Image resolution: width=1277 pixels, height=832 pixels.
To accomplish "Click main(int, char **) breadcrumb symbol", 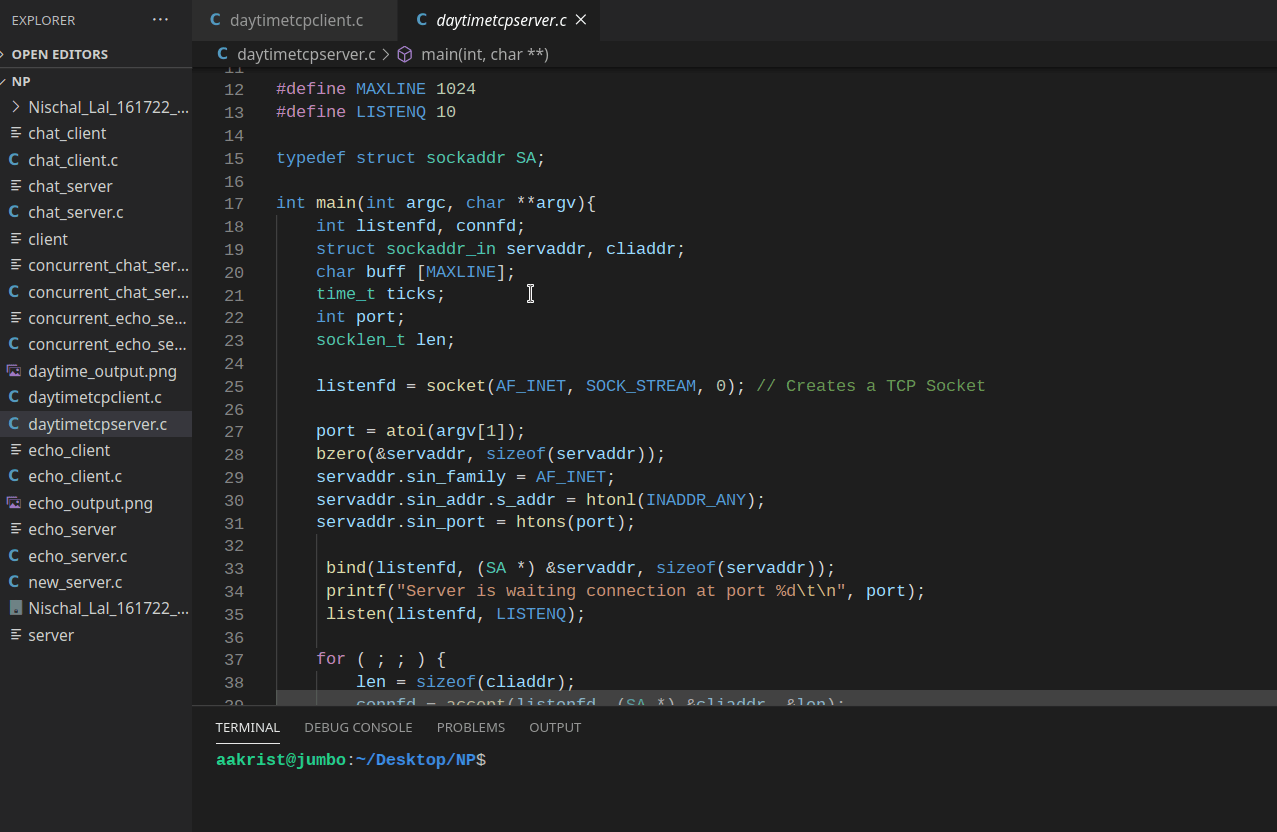I will pos(485,54).
